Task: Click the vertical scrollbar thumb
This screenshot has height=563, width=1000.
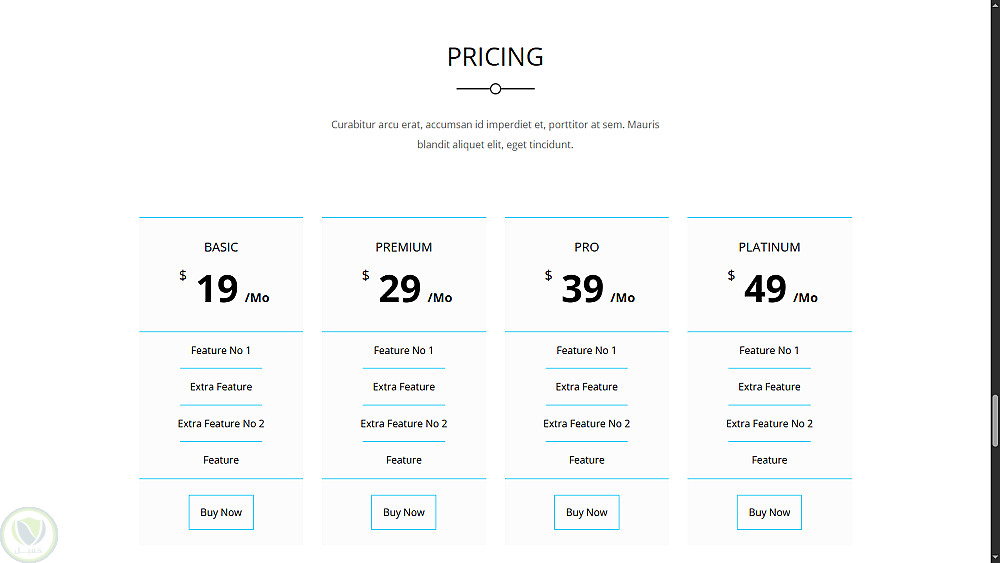Action: 994,421
